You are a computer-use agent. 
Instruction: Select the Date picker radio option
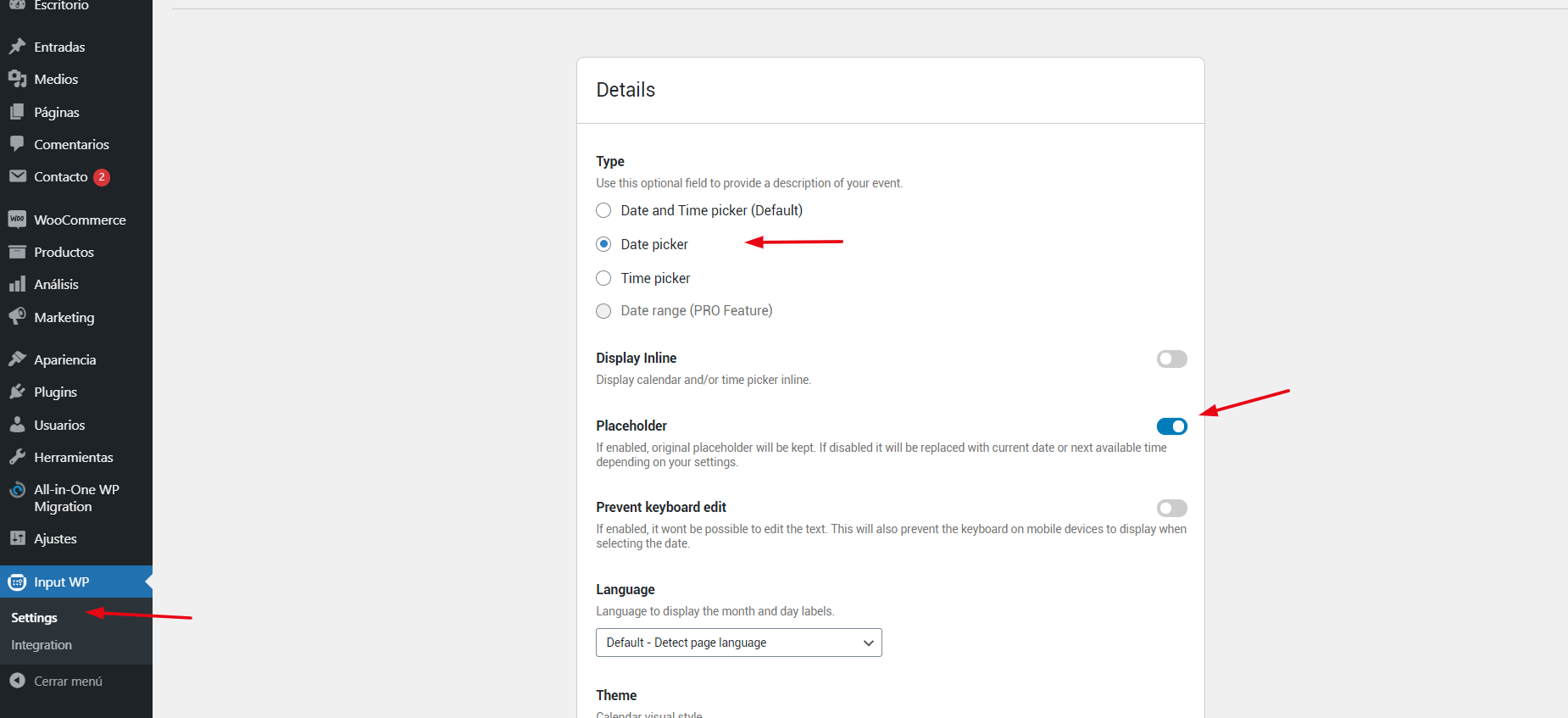pos(603,244)
